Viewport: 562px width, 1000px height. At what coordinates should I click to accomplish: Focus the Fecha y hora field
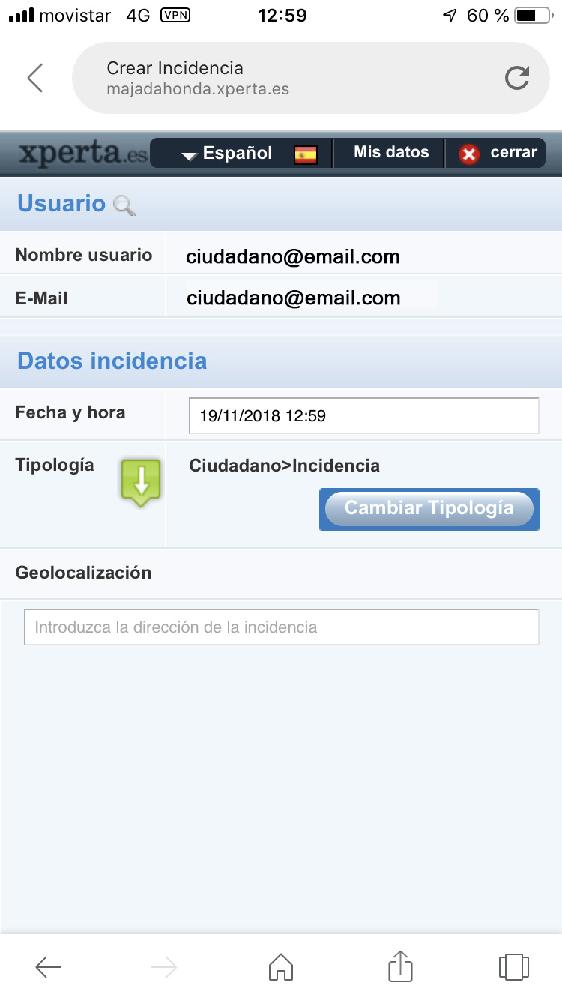[x=364, y=416]
